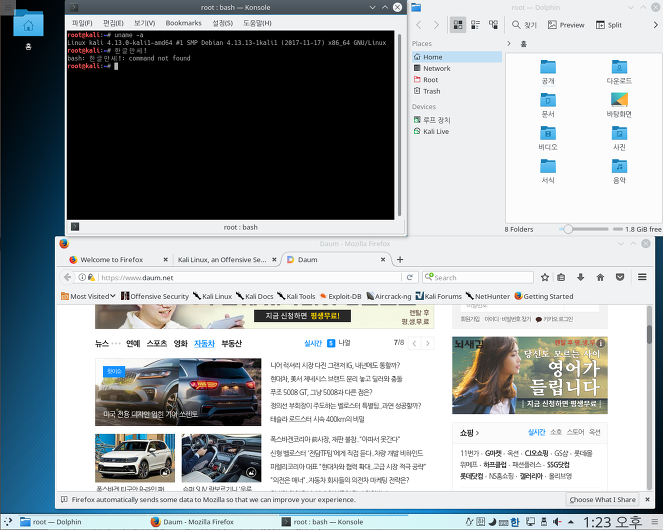Screen dimensions: 663x530
Task: Click previous arrow in Daum news pager
Action: [414, 343]
